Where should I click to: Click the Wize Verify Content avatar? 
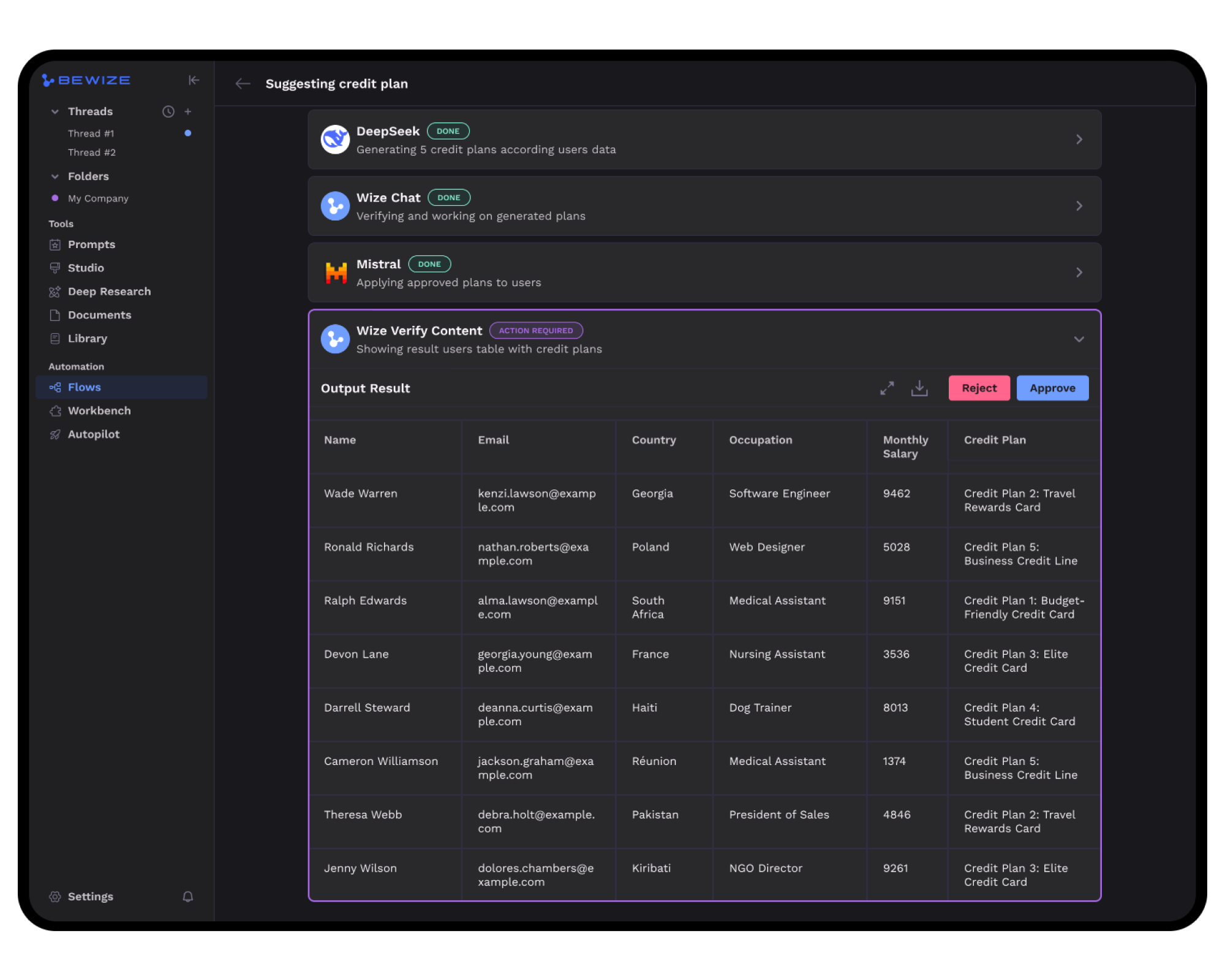tap(335, 339)
